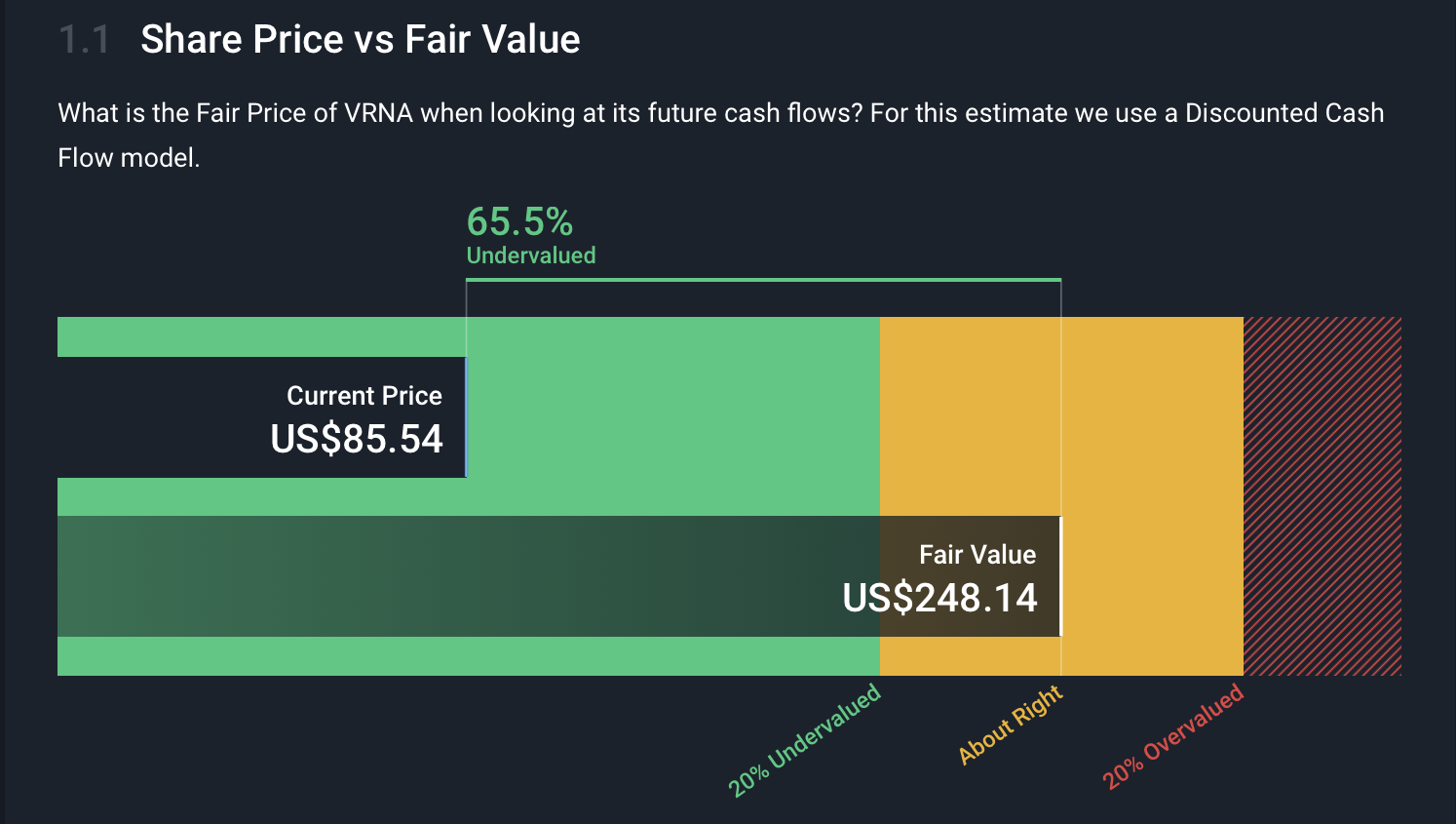The height and width of the screenshot is (824, 1456).
Task: Click the US$248.14 fair value amount
Action: pos(939,598)
